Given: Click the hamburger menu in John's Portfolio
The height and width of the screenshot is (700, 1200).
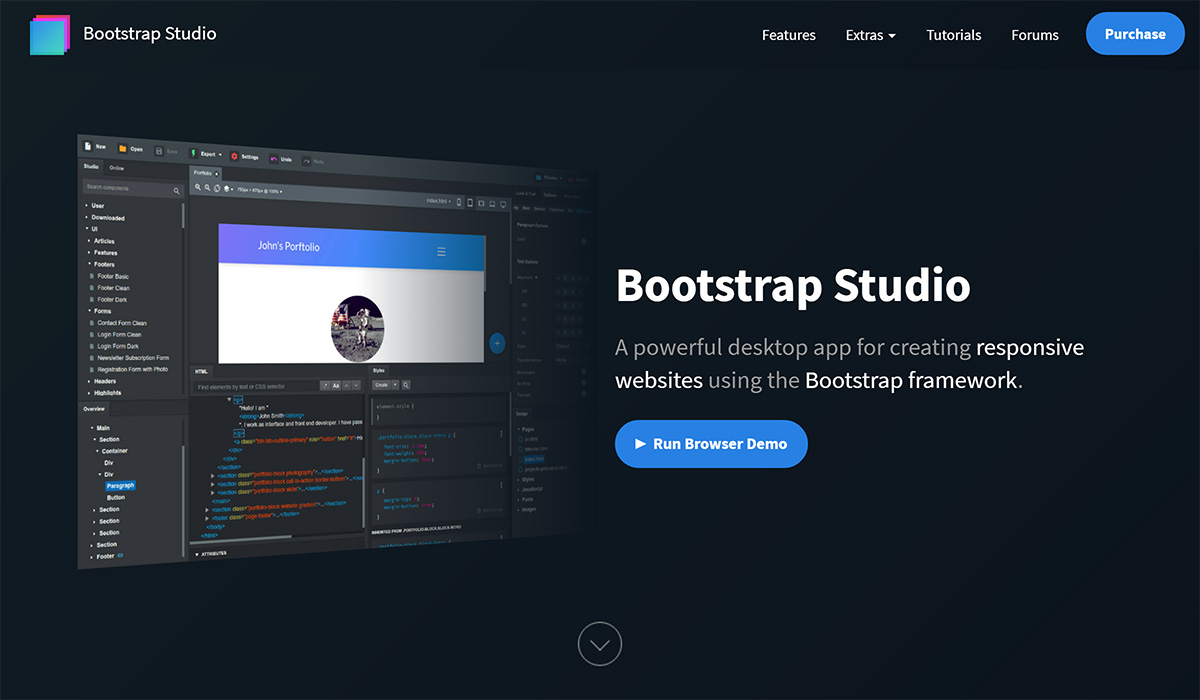Looking at the screenshot, I should tap(441, 252).
